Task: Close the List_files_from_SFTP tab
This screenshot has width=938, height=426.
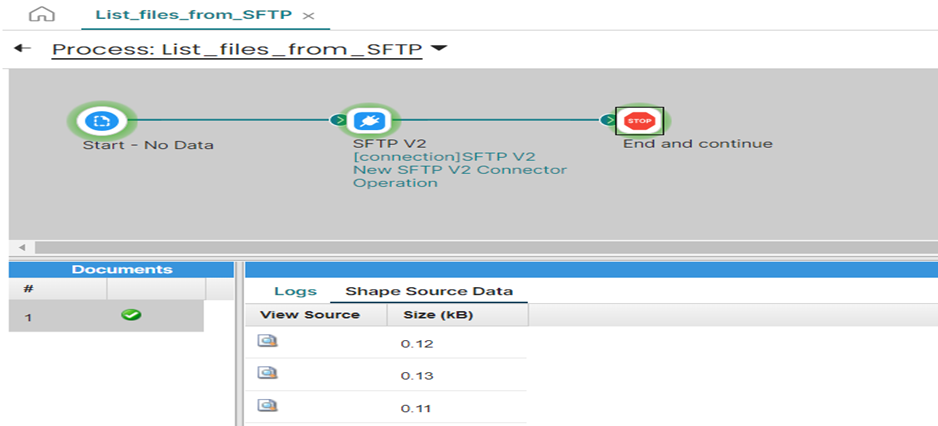Action: (308, 16)
